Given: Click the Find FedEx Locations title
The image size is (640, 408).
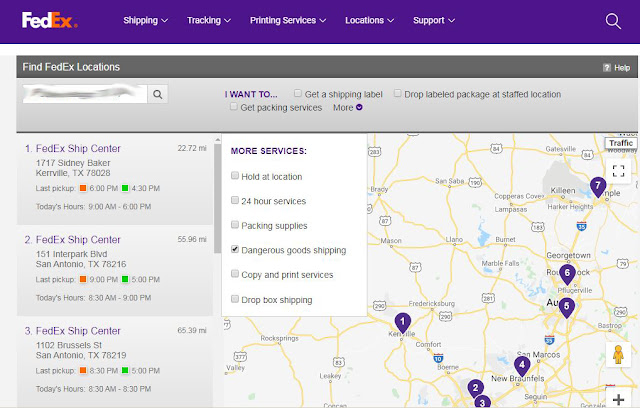Looking at the screenshot, I should [x=71, y=67].
